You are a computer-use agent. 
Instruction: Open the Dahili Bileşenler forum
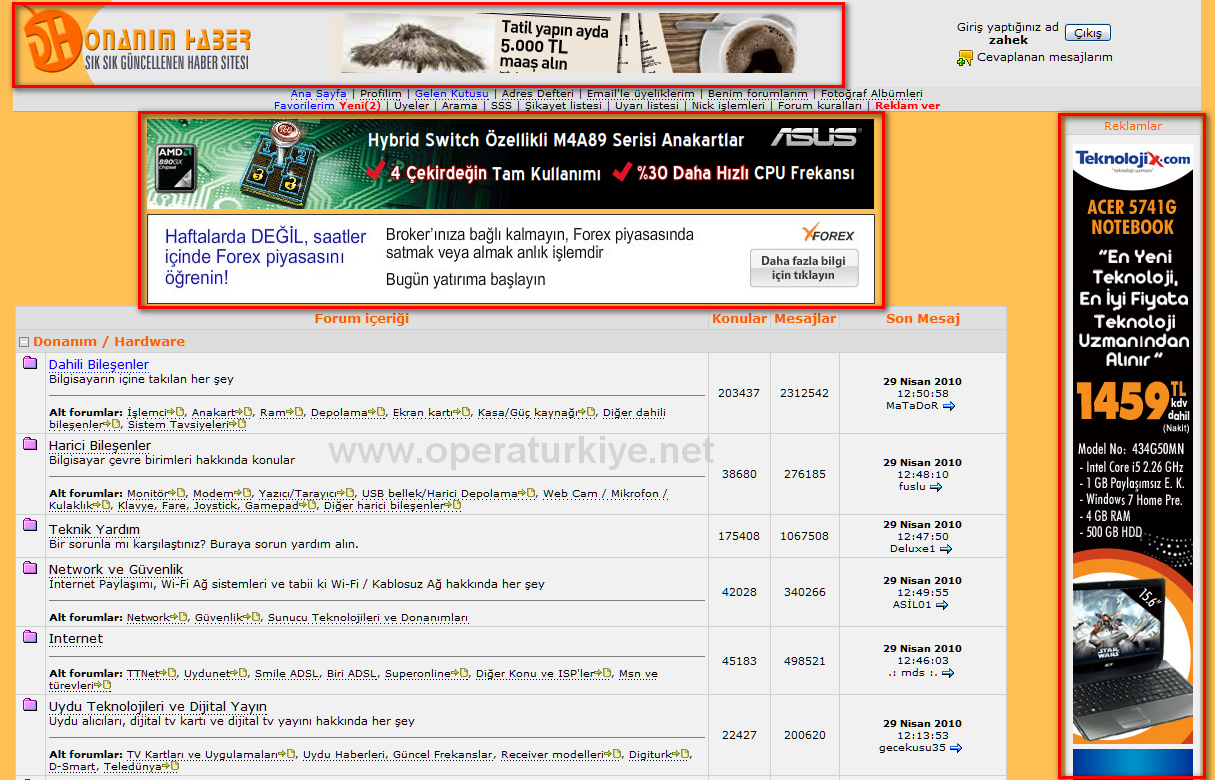(99, 364)
